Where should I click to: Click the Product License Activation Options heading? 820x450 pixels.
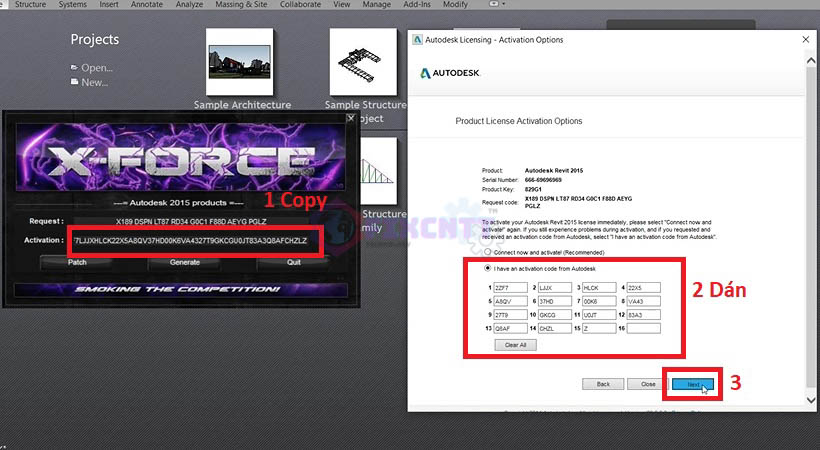pyautogui.click(x=519, y=121)
